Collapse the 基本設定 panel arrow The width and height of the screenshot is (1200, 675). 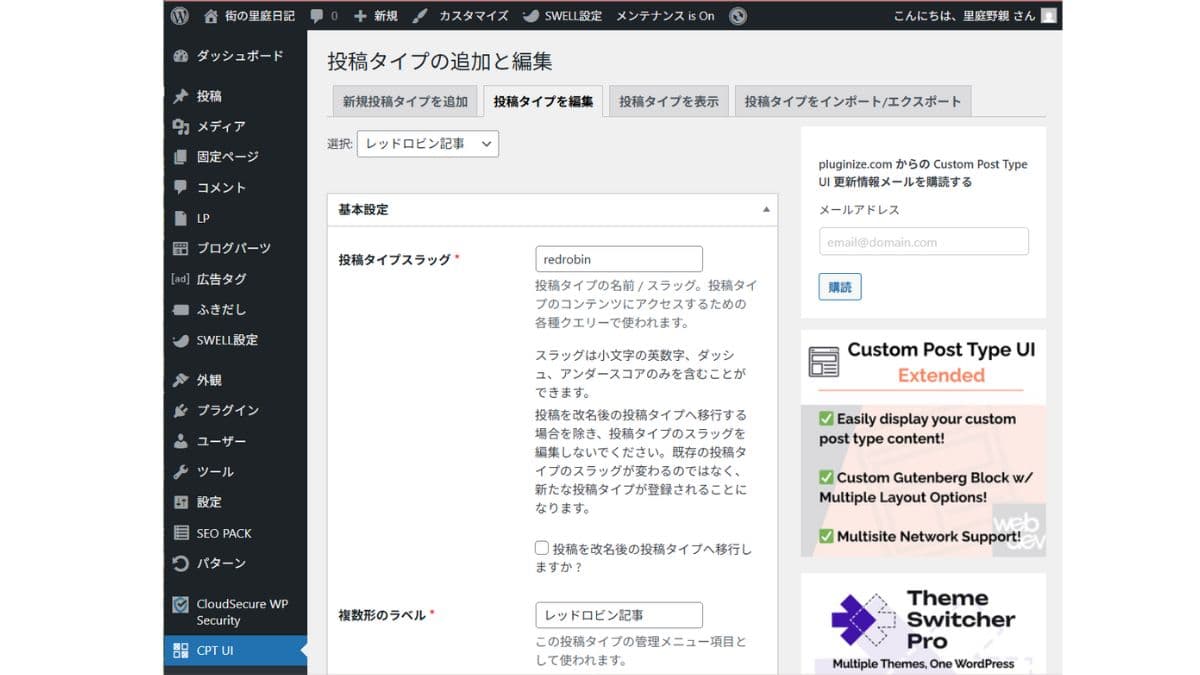(x=766, y=210)
